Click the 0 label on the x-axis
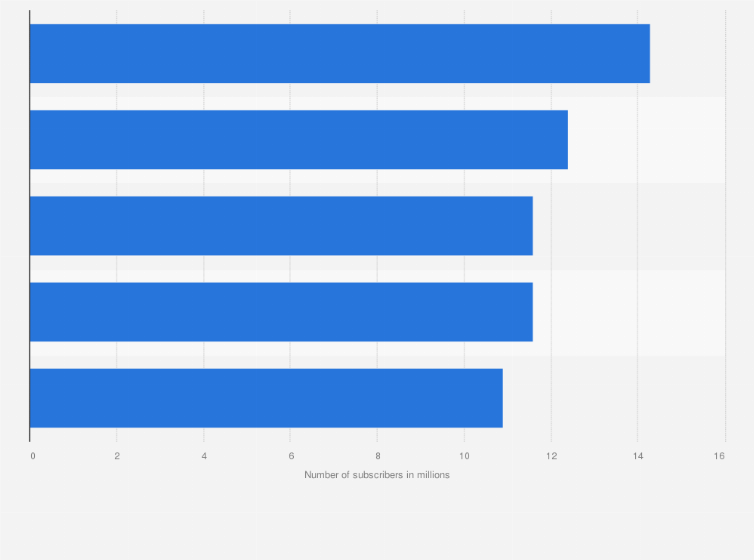 33,456
